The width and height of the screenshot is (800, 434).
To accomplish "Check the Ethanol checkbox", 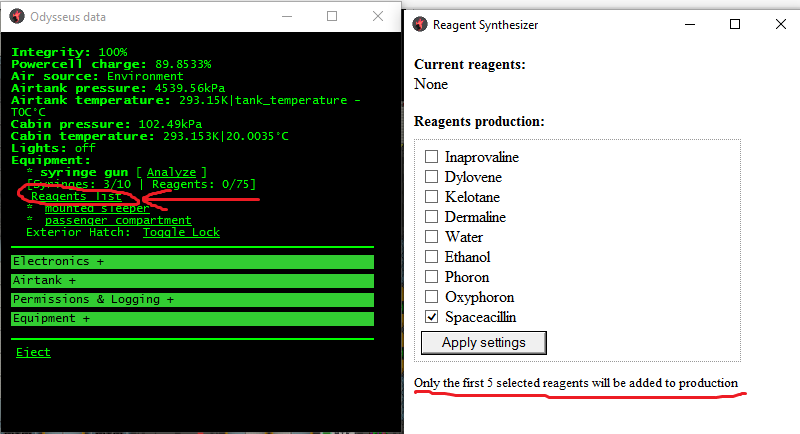I will click(432, 257).
